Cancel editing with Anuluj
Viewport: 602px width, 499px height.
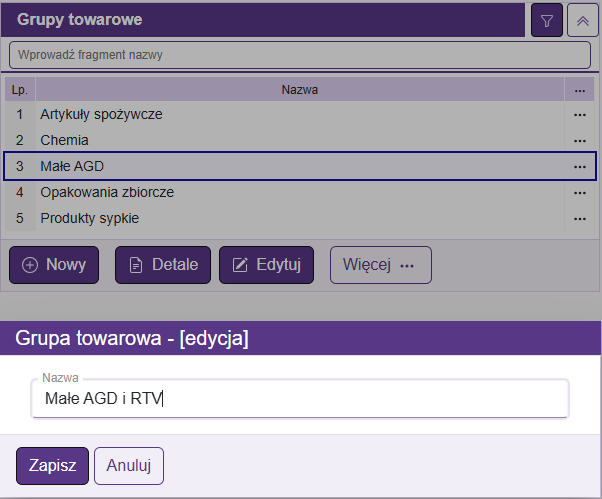[128, 466]
